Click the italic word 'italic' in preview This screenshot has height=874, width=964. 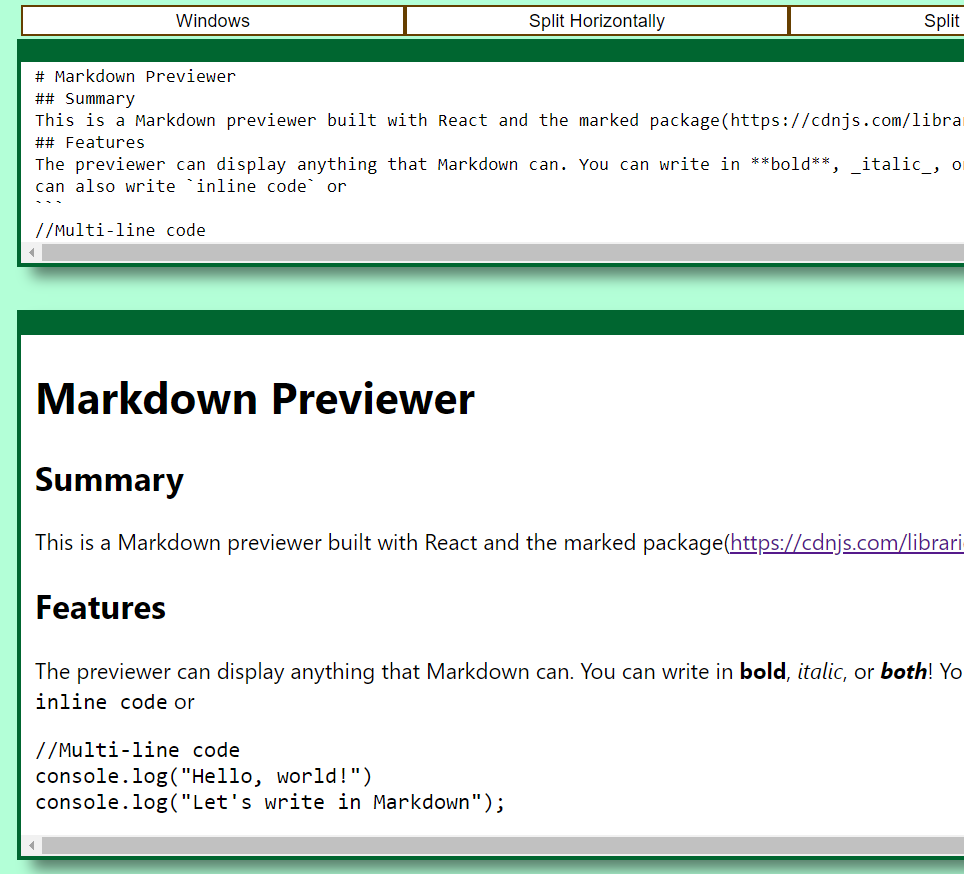click(821, 672)
